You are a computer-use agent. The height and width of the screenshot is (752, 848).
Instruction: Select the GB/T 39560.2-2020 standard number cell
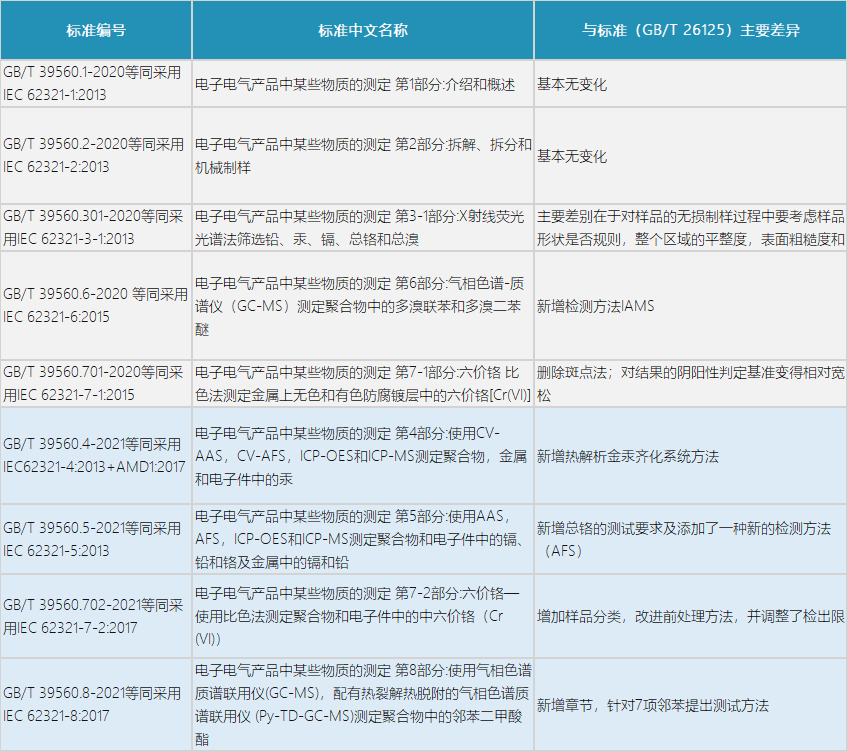[x=95, y=155]
